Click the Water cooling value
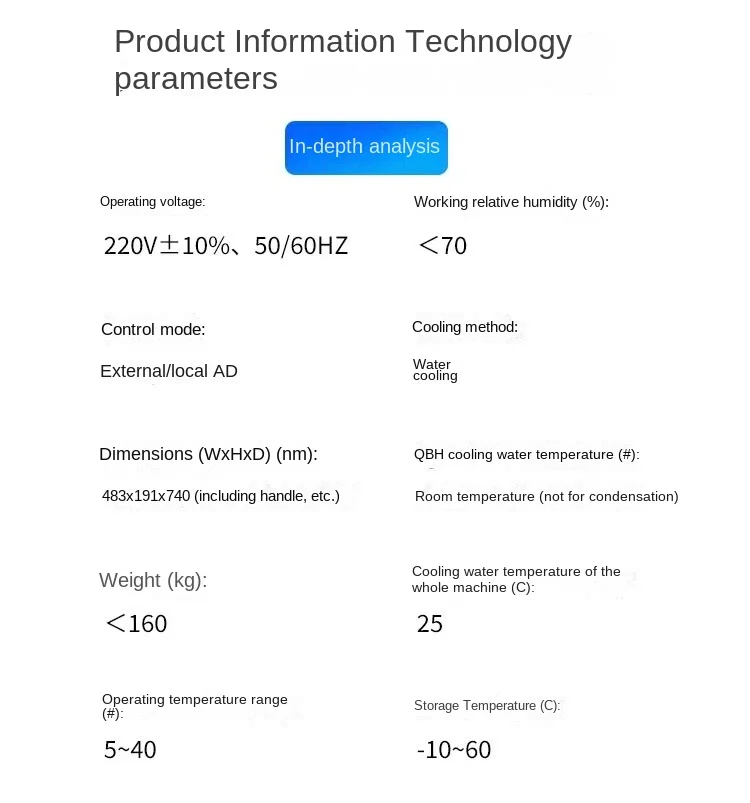The width and height of the screenshot is (750, 803). 435,370
